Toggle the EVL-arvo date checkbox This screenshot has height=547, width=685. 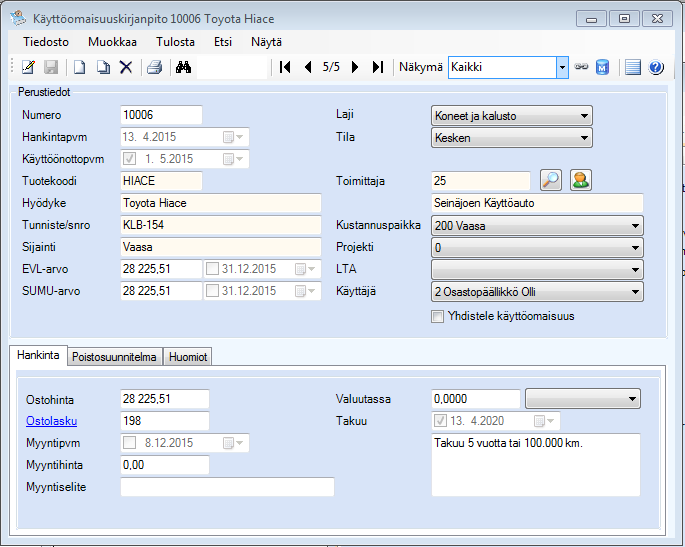click(212, 269)
